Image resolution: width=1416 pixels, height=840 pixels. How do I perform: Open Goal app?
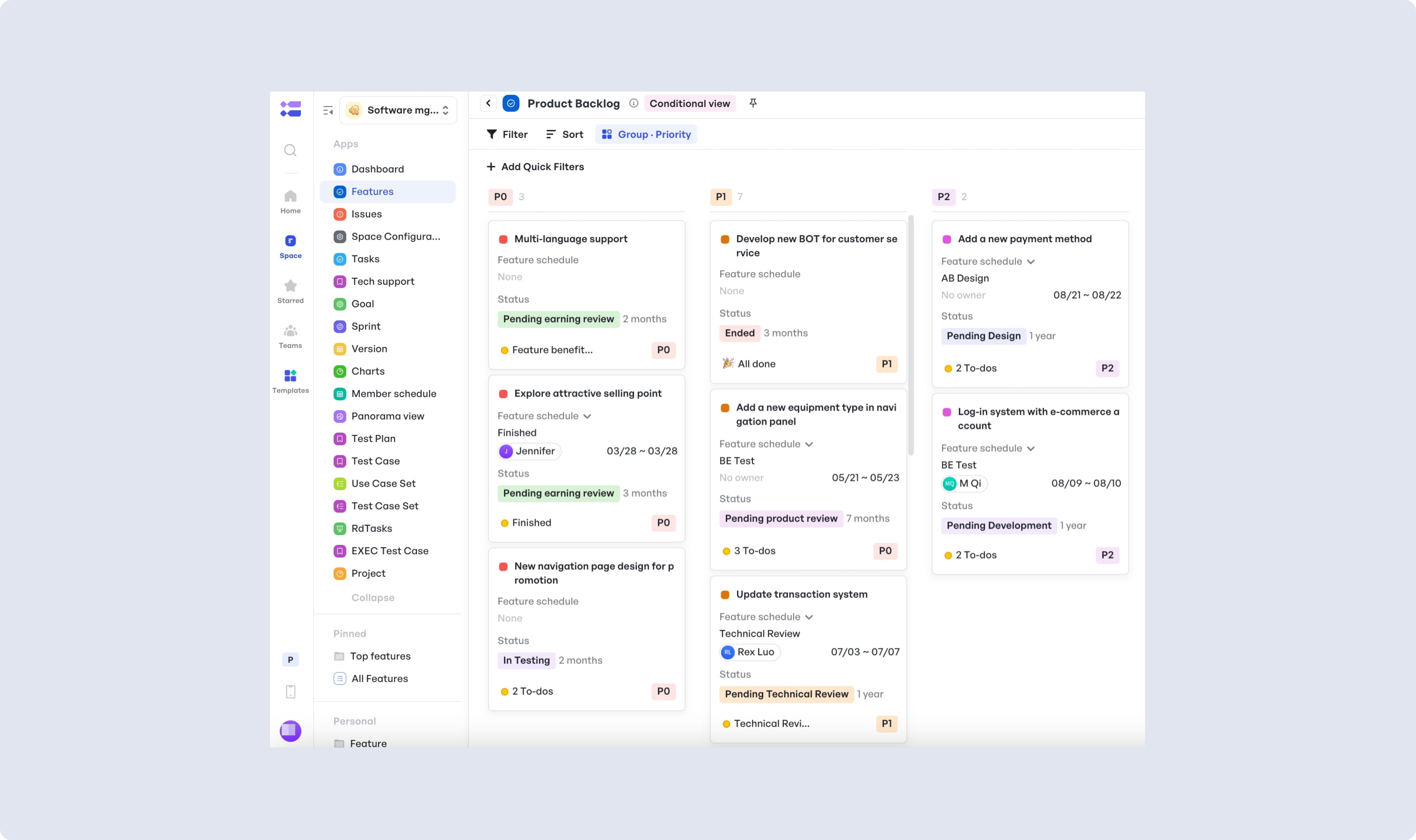[387, 304]
